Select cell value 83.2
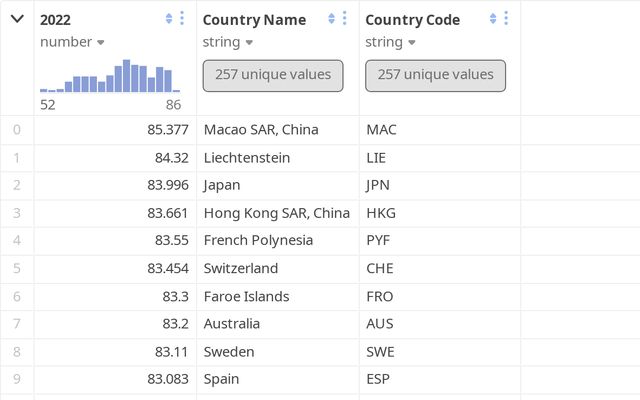The image size is (640, 400). coord(116,324)
